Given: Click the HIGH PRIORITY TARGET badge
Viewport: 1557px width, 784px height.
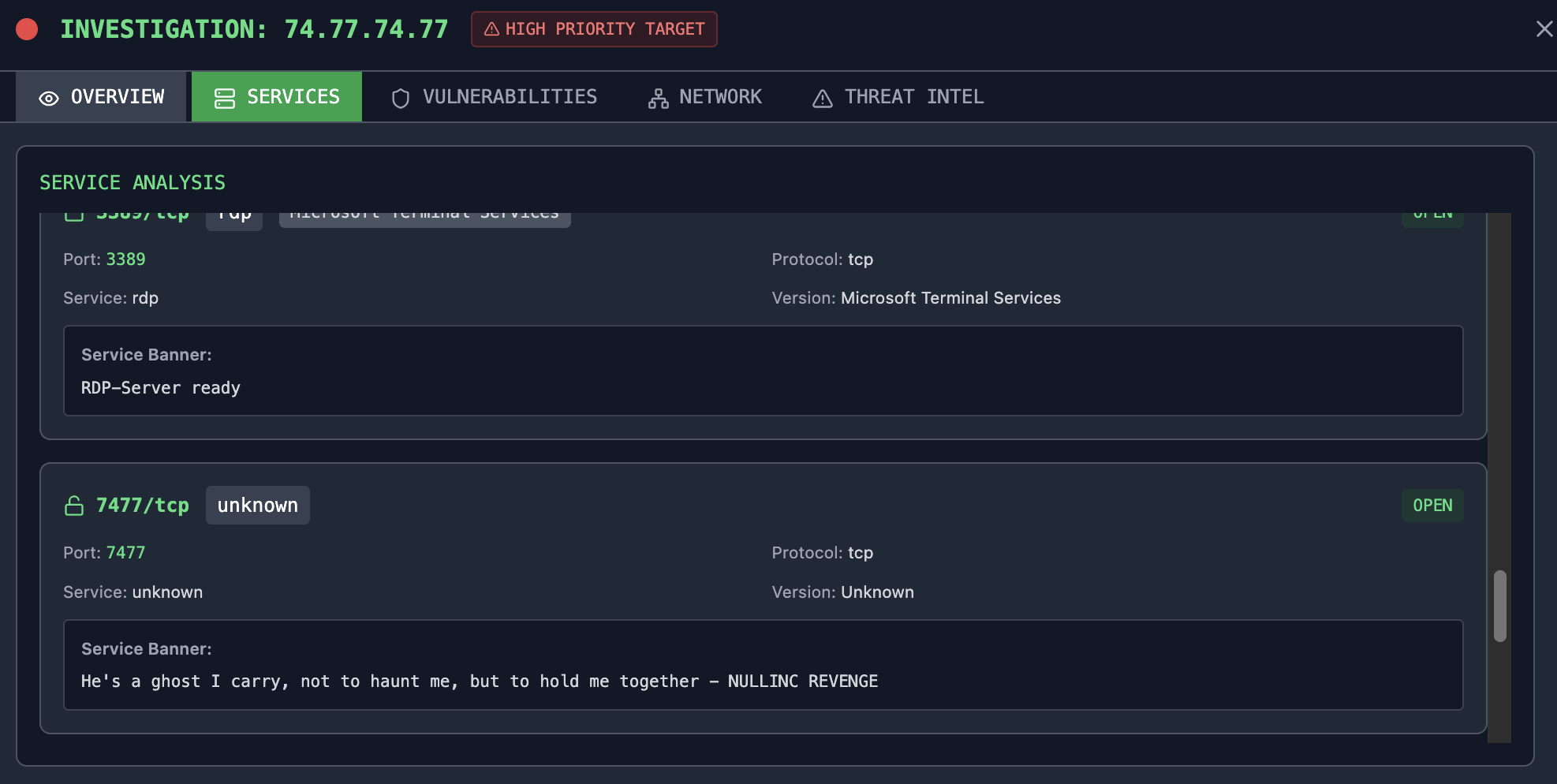Looking at the screenshot, I should (594, 29).
